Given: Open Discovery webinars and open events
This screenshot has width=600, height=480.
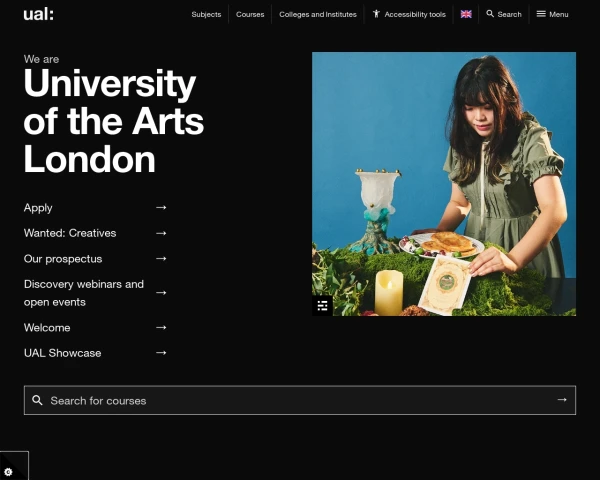Looking at the screenshot, I should pos(84,293).
